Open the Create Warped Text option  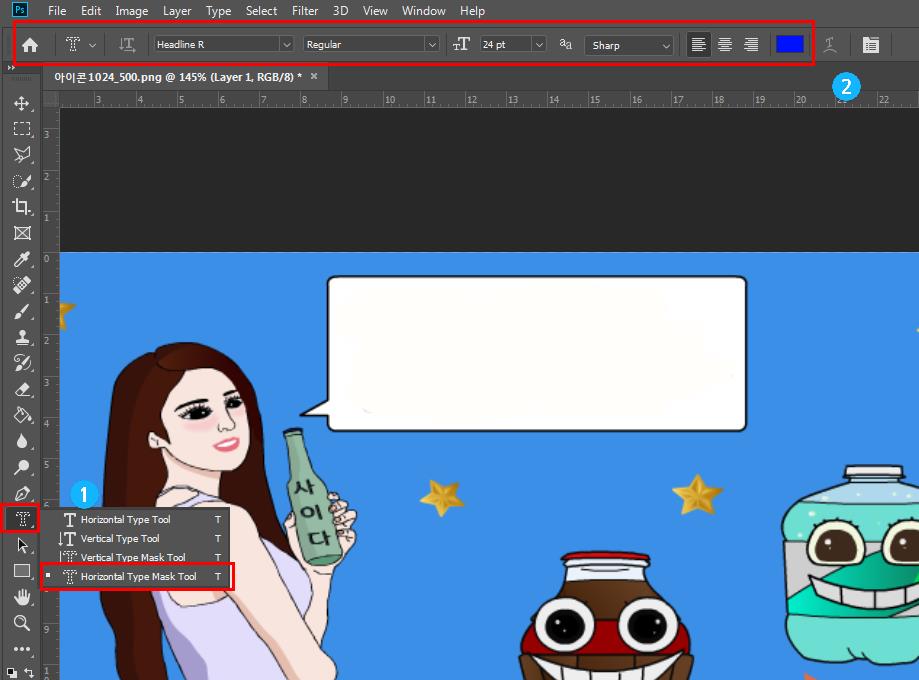[829, 45]
